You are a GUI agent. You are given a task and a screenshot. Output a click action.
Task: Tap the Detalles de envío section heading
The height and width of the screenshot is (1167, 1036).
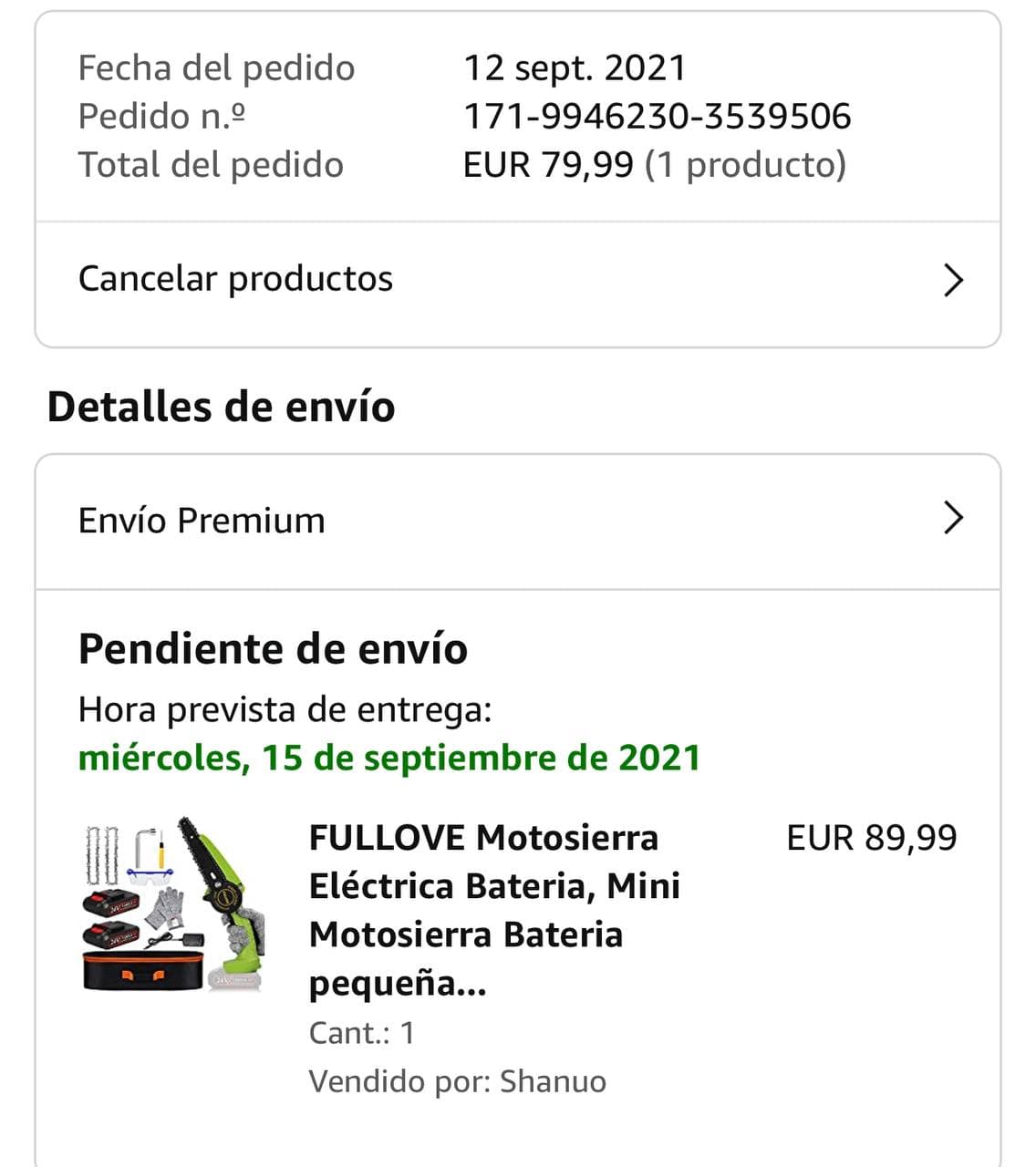tap(221, 407)
